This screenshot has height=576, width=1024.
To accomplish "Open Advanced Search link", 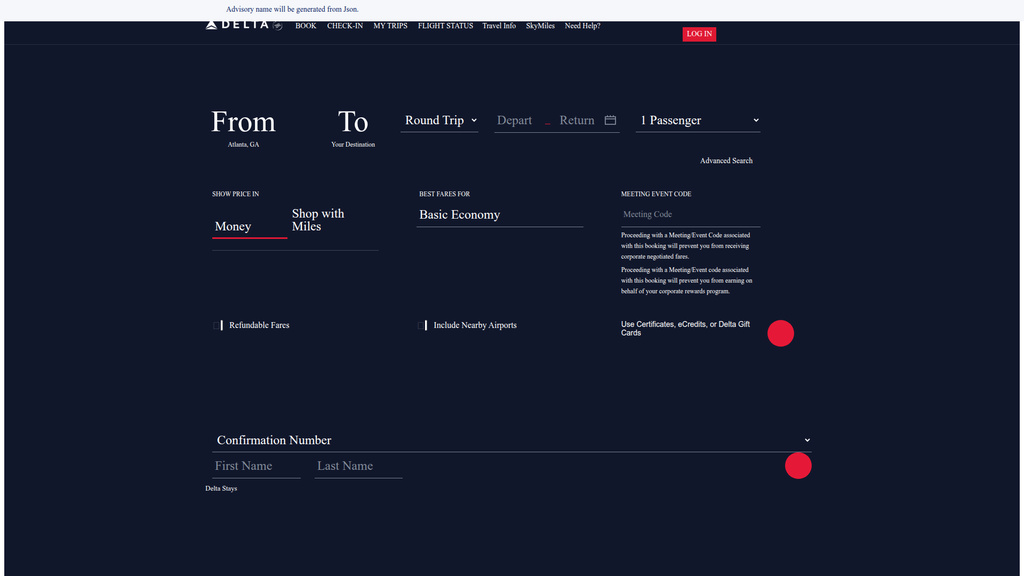I will click(x=726, y=161).
